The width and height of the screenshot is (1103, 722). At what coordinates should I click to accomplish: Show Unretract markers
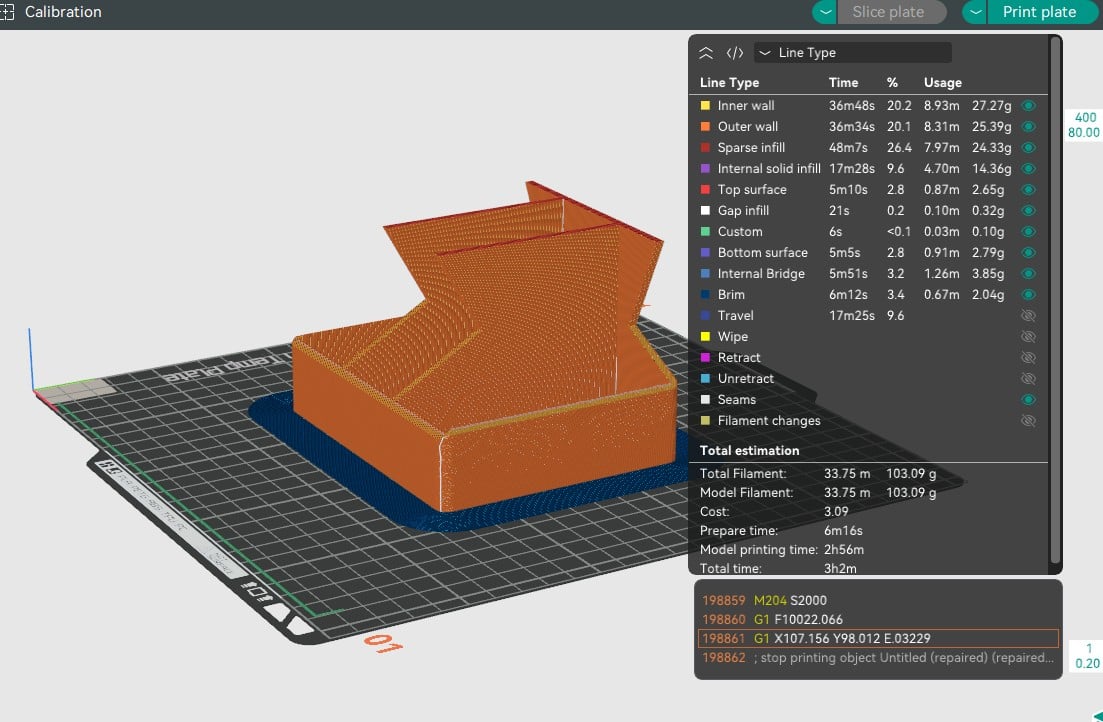1028,379
